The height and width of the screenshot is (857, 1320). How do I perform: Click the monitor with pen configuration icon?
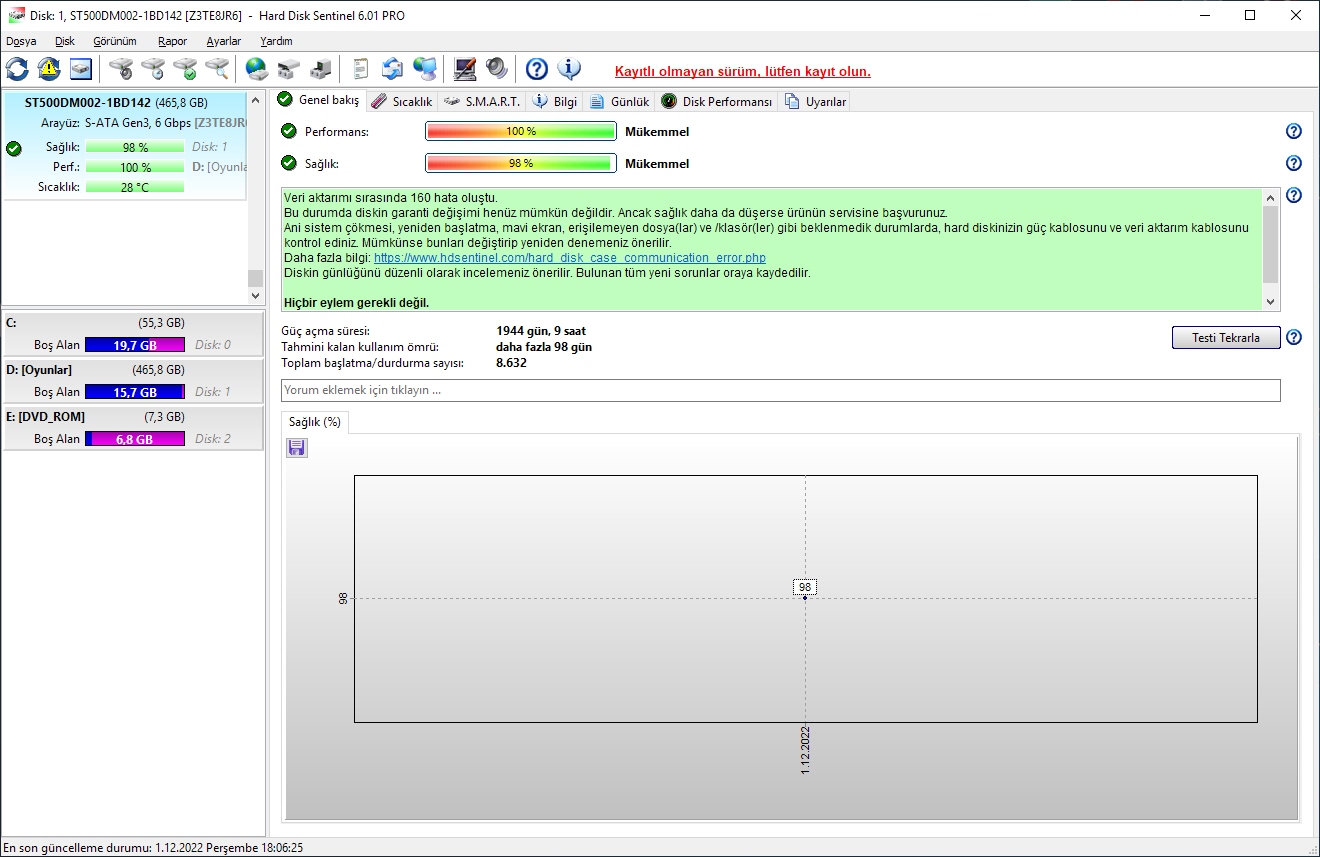click(465, 69)
